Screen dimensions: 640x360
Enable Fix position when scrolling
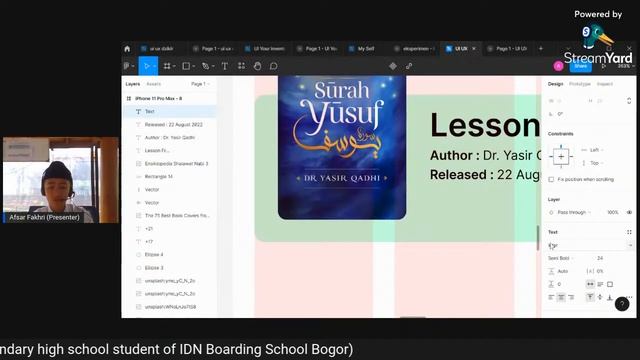point(551,179)
